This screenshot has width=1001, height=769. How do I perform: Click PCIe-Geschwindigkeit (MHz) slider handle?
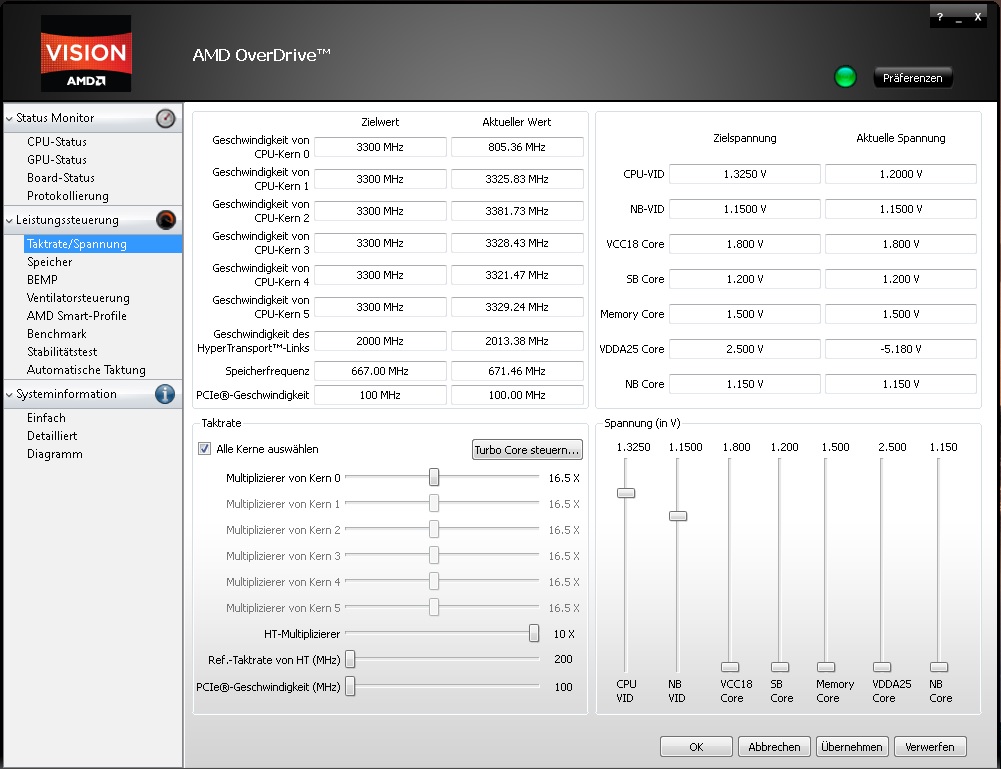pos(350,687)
